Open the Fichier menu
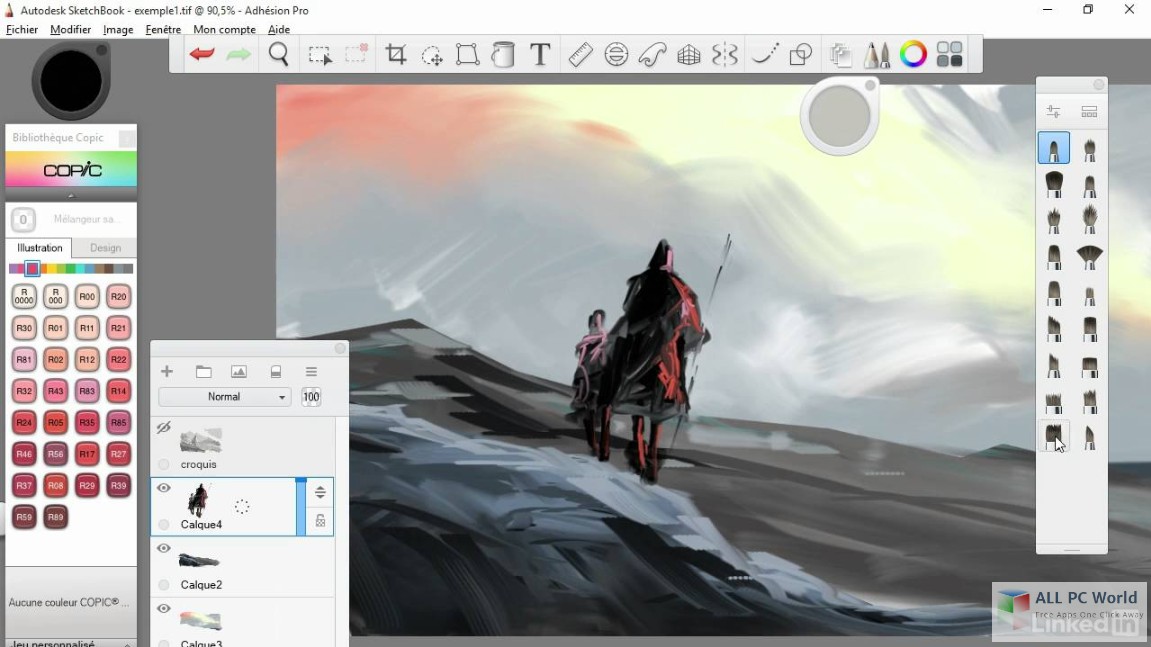This screenshot has width=1151, height=647. point(22,29)
